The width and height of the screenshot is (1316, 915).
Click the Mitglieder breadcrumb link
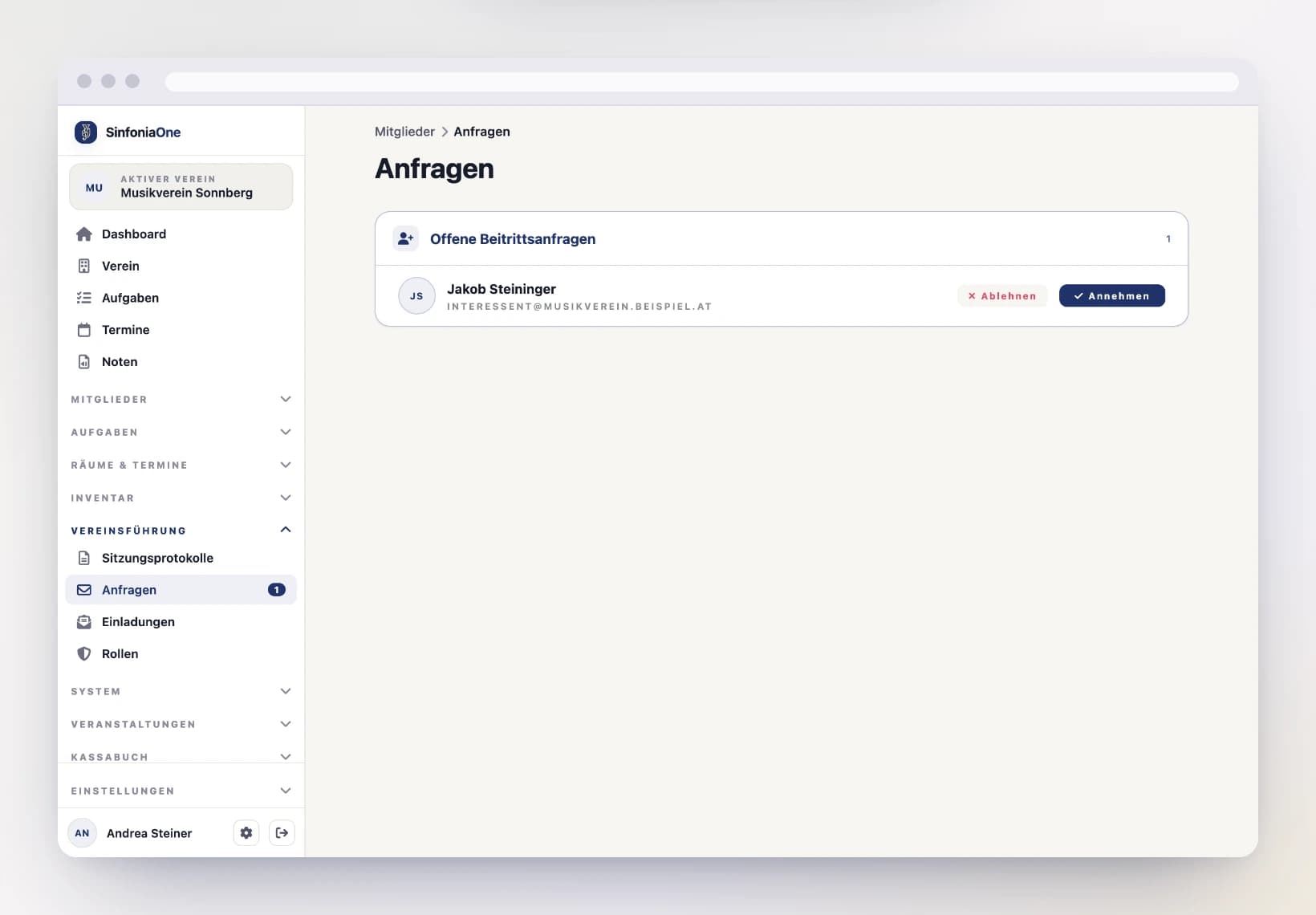point(404,132)
